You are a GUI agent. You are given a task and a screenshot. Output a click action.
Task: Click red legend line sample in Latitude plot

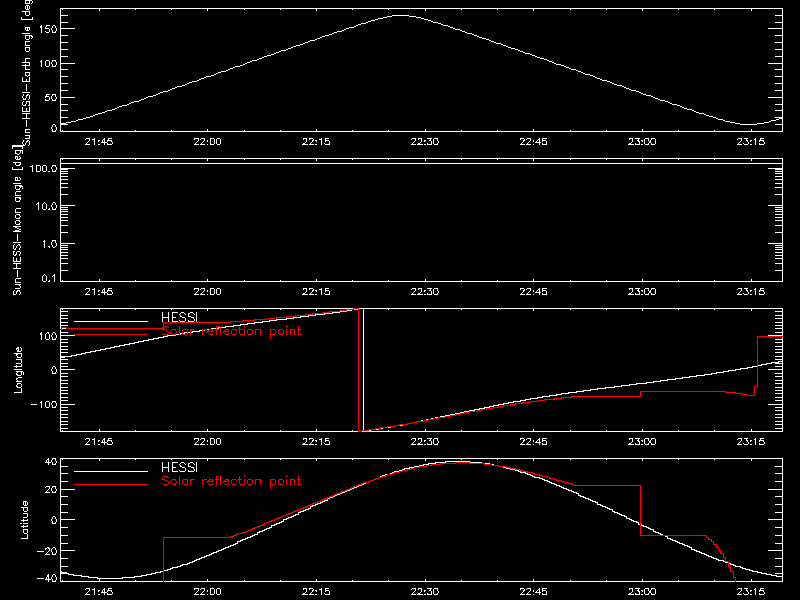coord(111,485)
